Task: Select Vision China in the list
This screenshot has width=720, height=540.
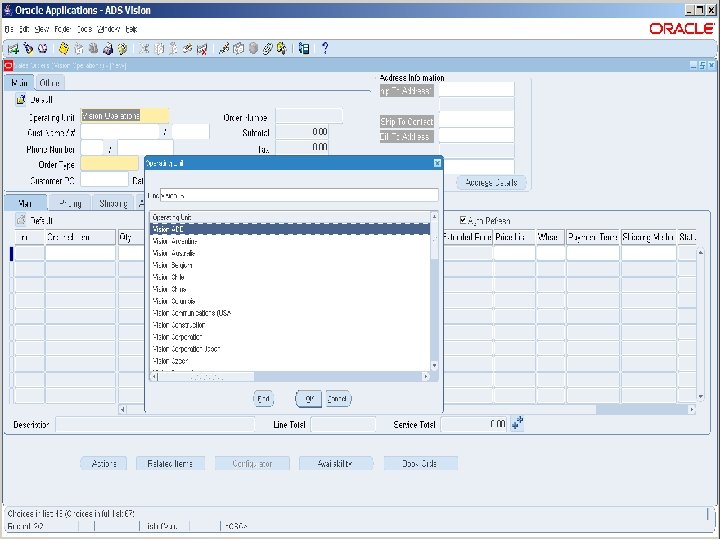Action: tap(290, 289)
